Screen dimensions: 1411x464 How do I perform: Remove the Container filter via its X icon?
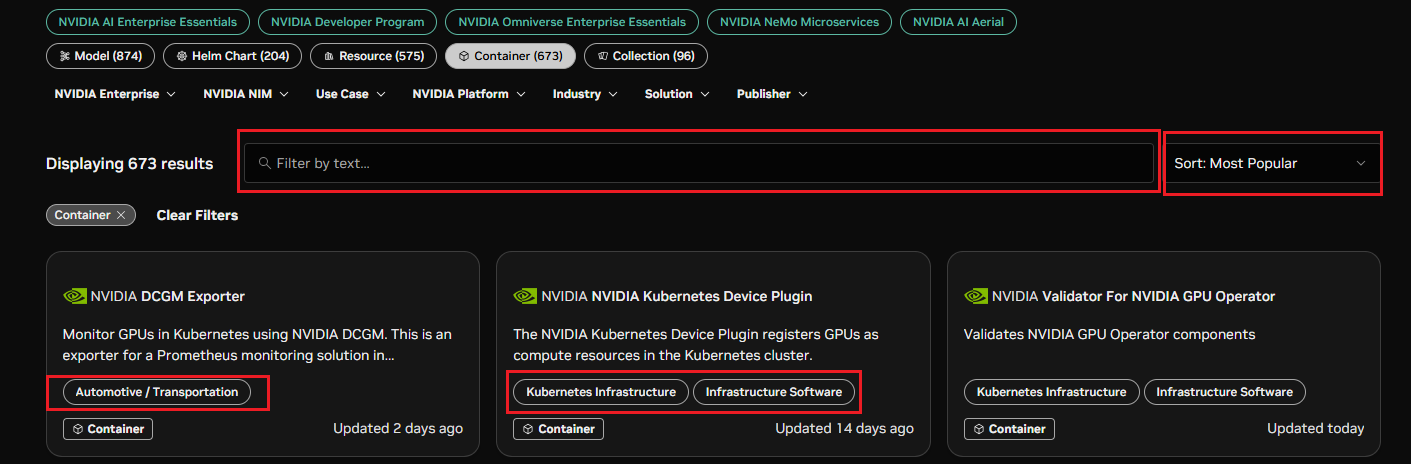tap(120, 215)
